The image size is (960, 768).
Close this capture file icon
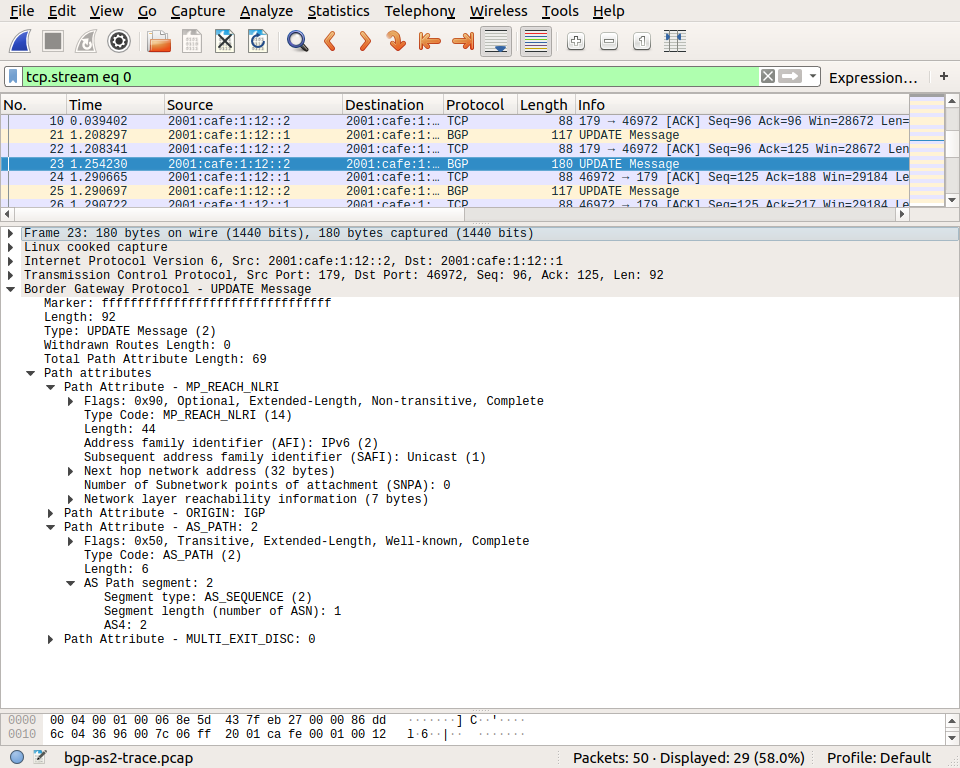pyautogui.click(x=225, y=42)
